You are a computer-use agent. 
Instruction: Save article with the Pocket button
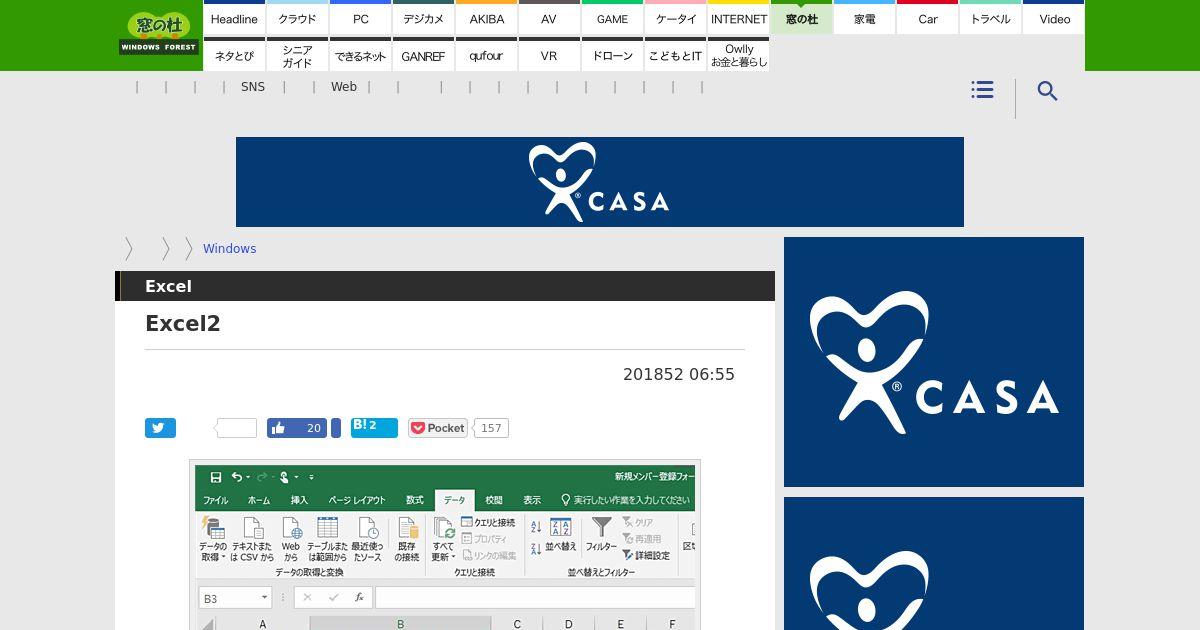tap(438, 428)
